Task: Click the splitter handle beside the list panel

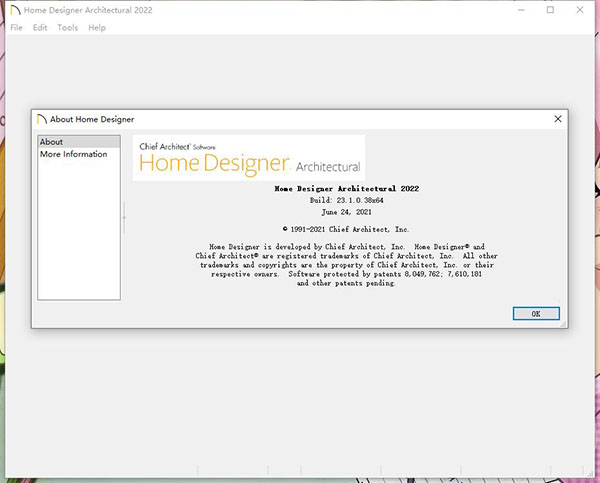Action: [125, 216]
